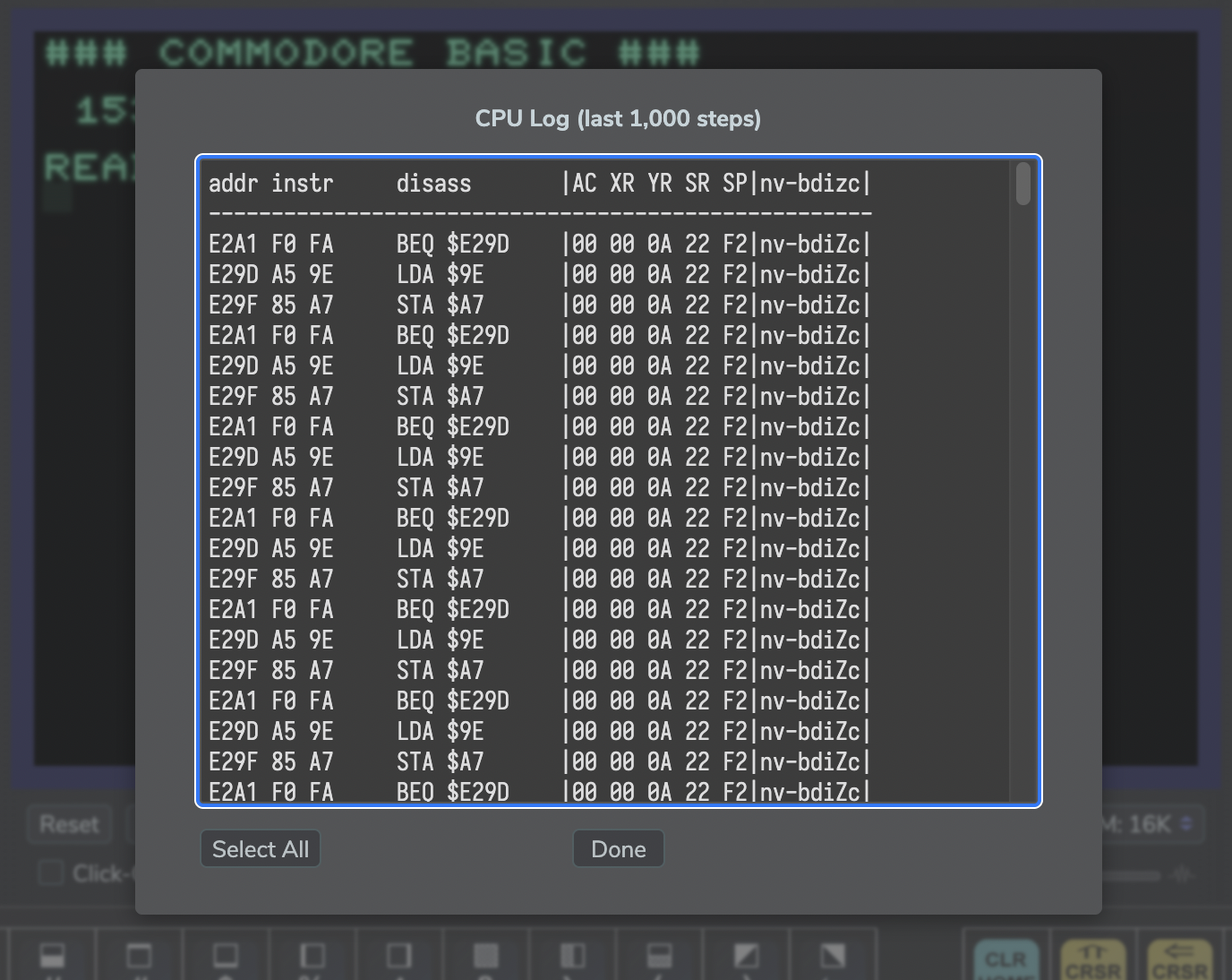Click the 'CPU Log (last 1,000 steps)' title
This screenshot has width=1232, height=980.
coord(618,118)
